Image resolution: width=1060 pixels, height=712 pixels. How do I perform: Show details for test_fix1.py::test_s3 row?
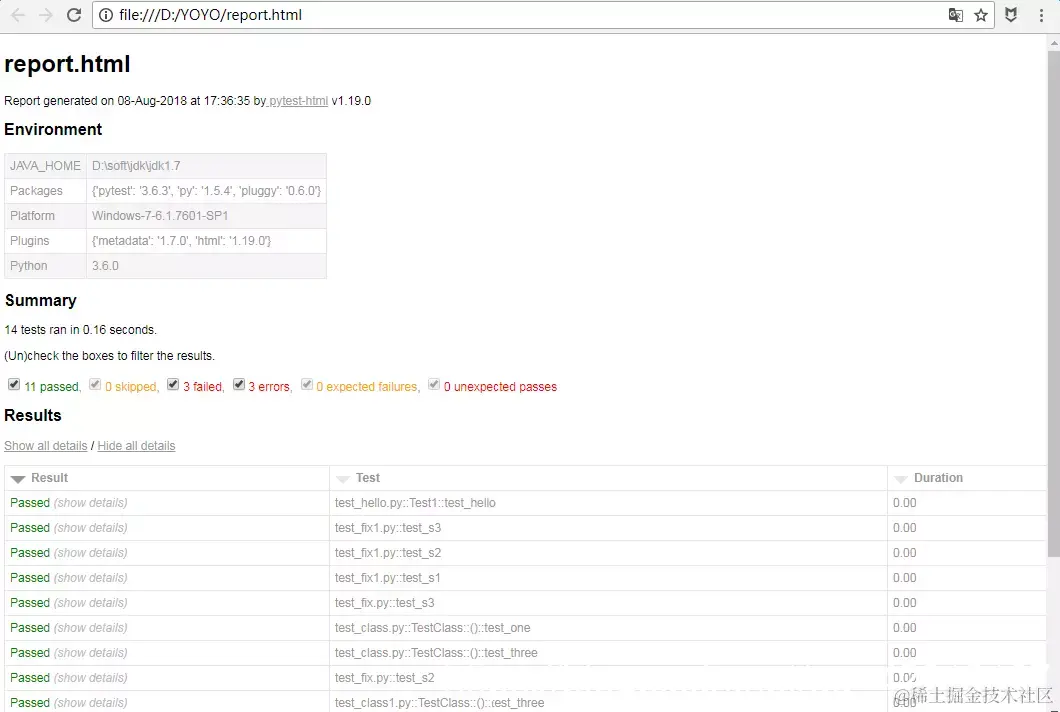[x=91, y=527]
